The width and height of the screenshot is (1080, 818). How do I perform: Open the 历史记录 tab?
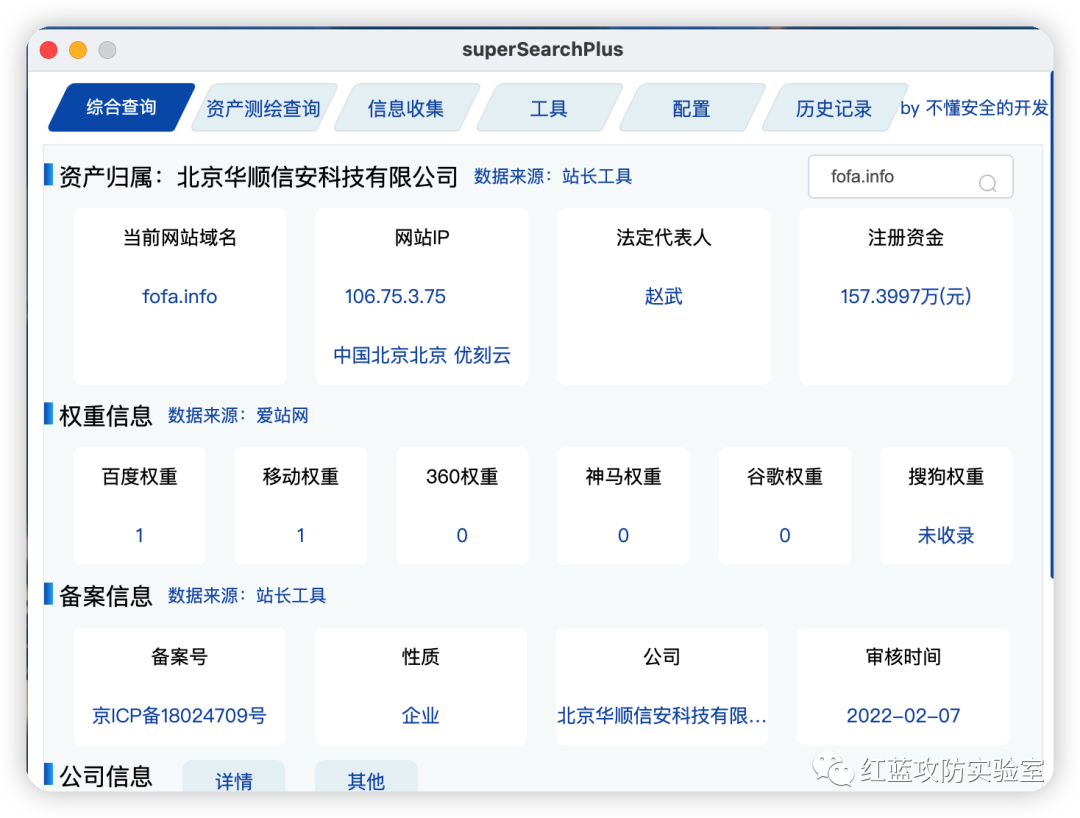pyautogui.click(x=833, y=109)
